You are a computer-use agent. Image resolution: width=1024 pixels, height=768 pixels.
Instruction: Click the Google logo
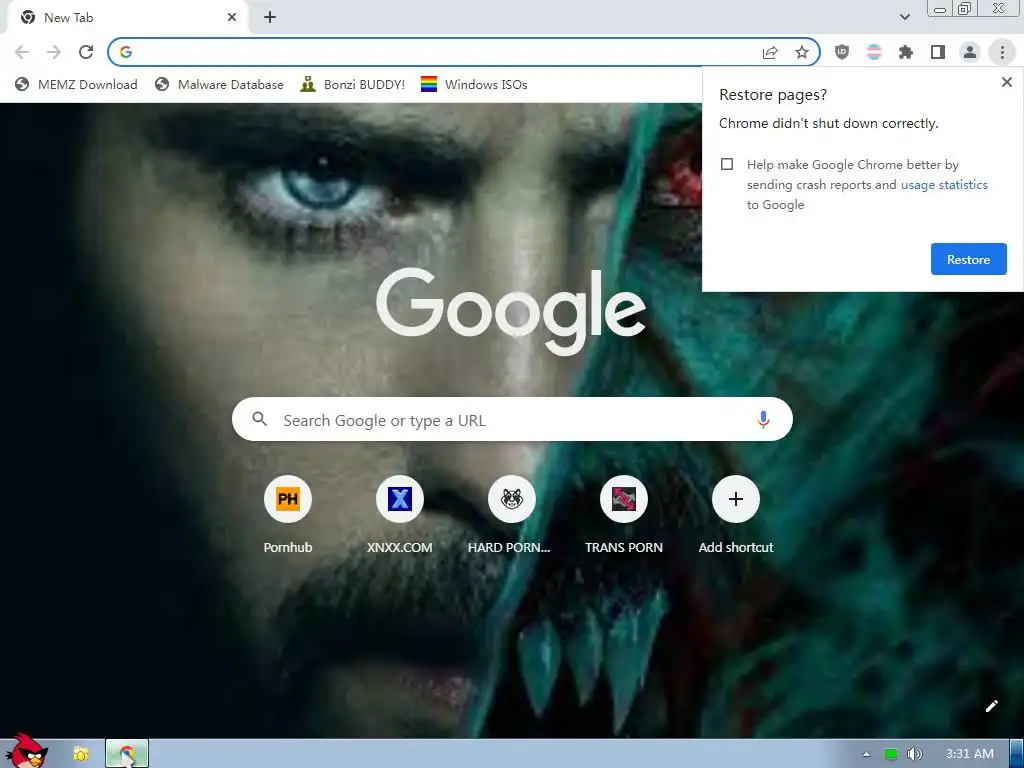coord(511,311)
